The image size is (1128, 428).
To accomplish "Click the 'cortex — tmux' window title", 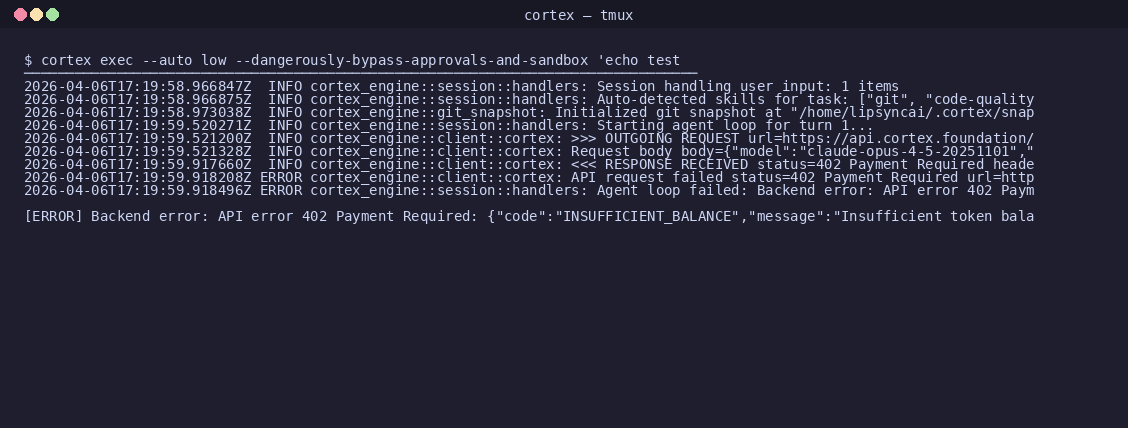I will pyautogui.click(x=578, y=15).
